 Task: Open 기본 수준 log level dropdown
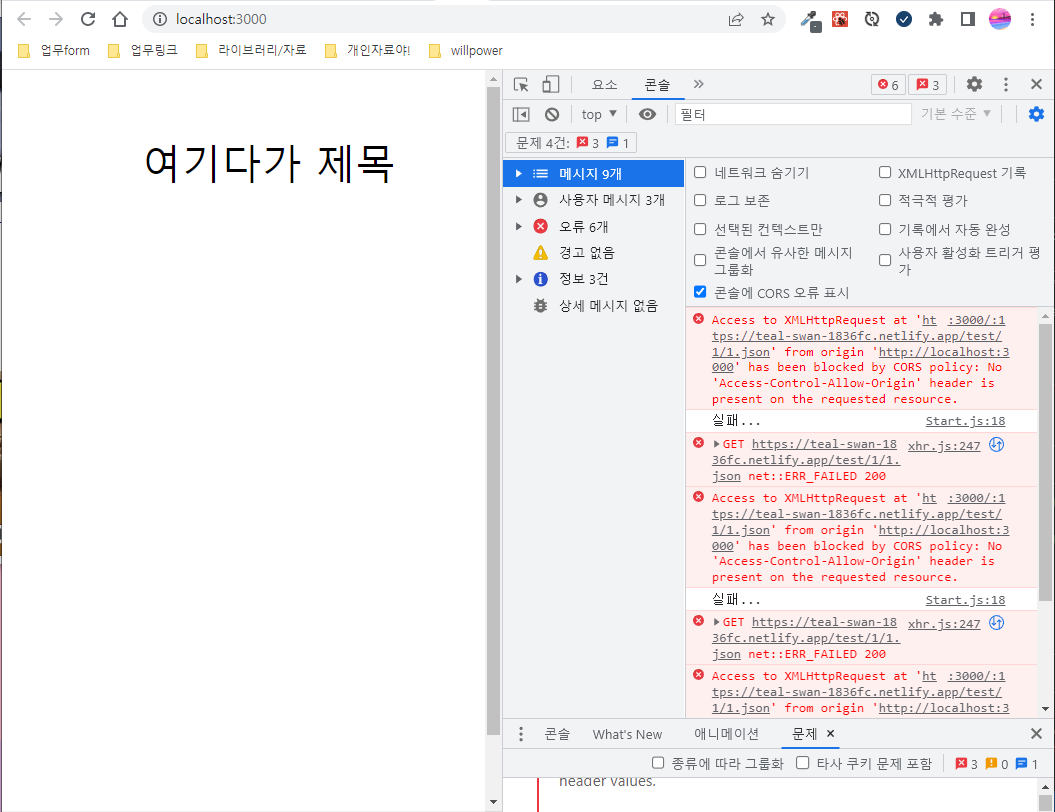click(956, 114)
